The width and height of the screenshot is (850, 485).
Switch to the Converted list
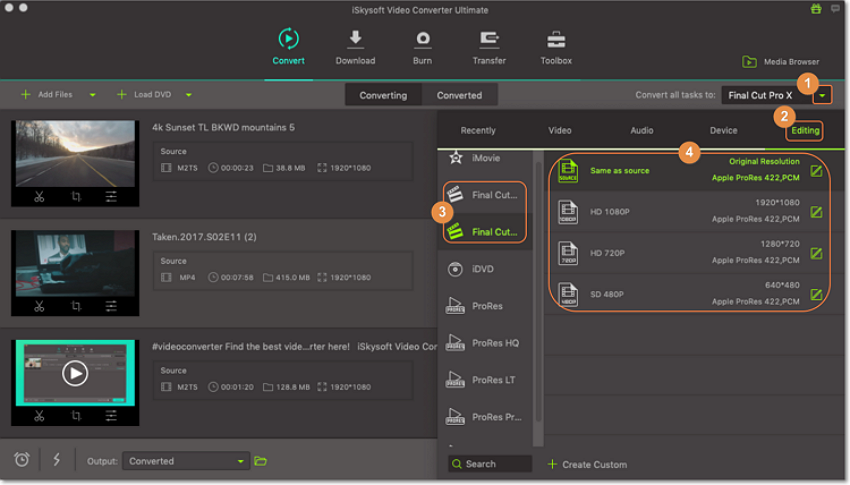[x=459, y=95]
